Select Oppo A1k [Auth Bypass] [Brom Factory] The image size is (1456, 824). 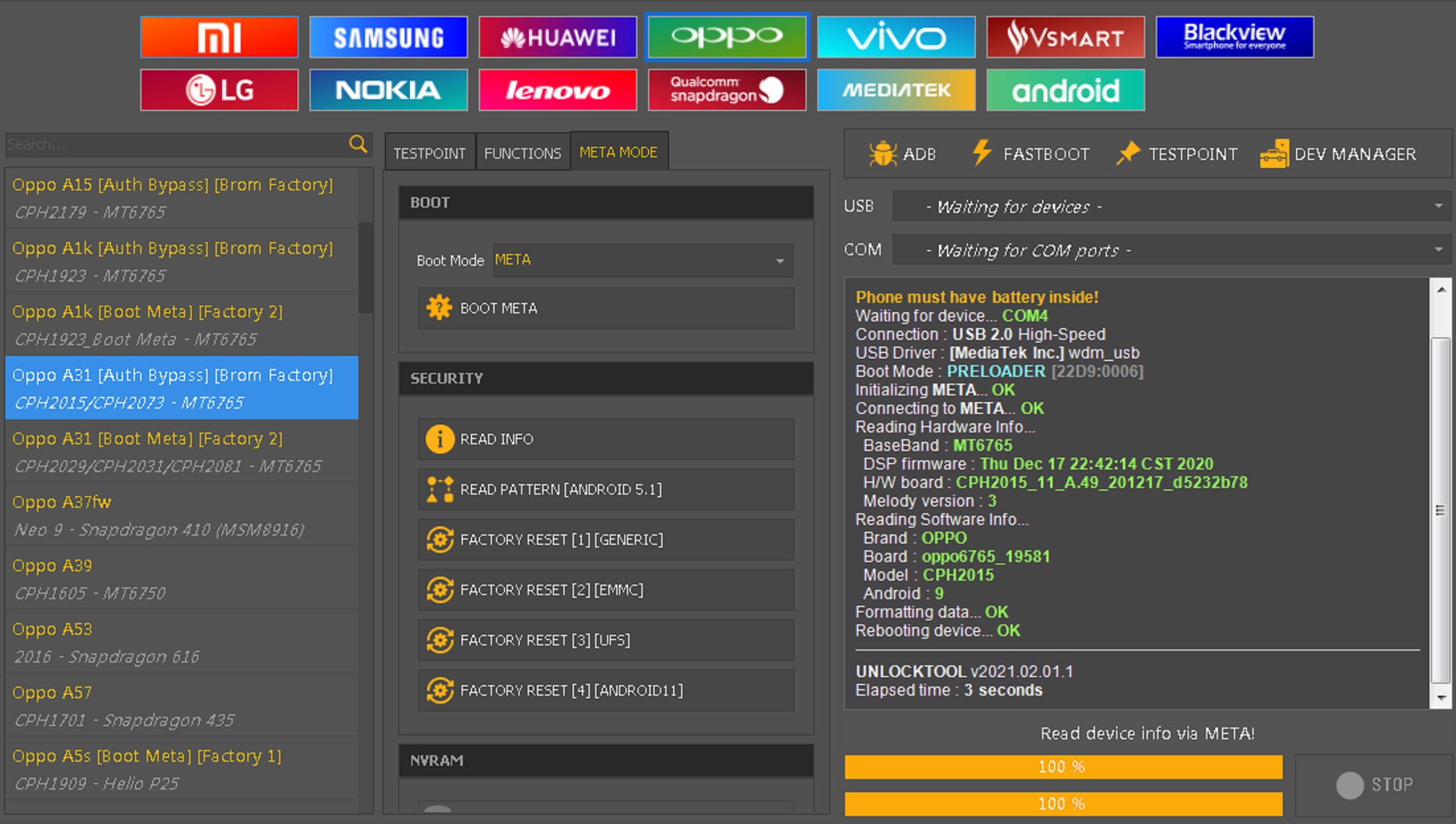click(x=182, y=261)
